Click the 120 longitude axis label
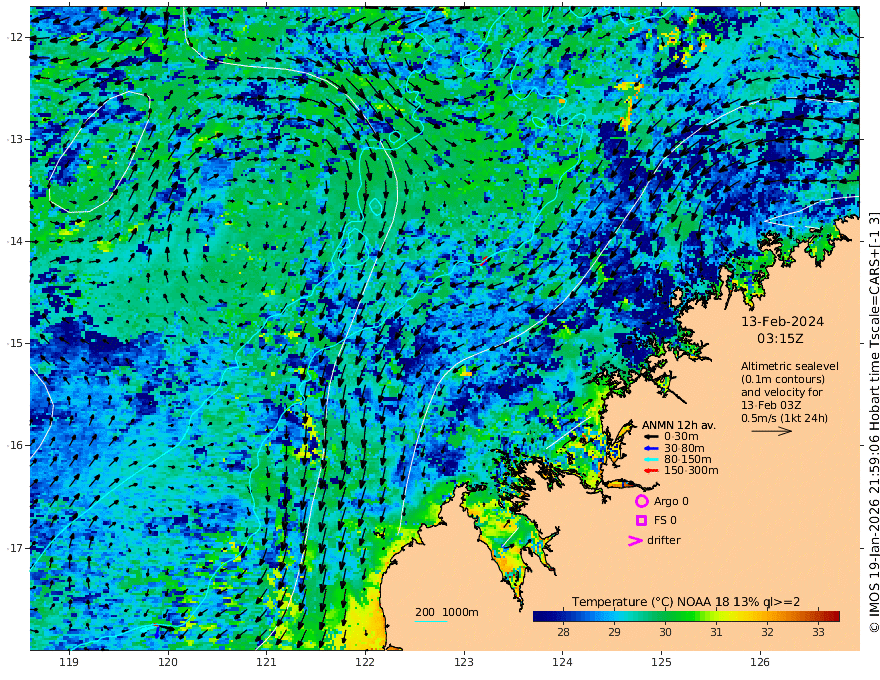The width and height of the screenshot is (880, 680). tap(168, 663)
